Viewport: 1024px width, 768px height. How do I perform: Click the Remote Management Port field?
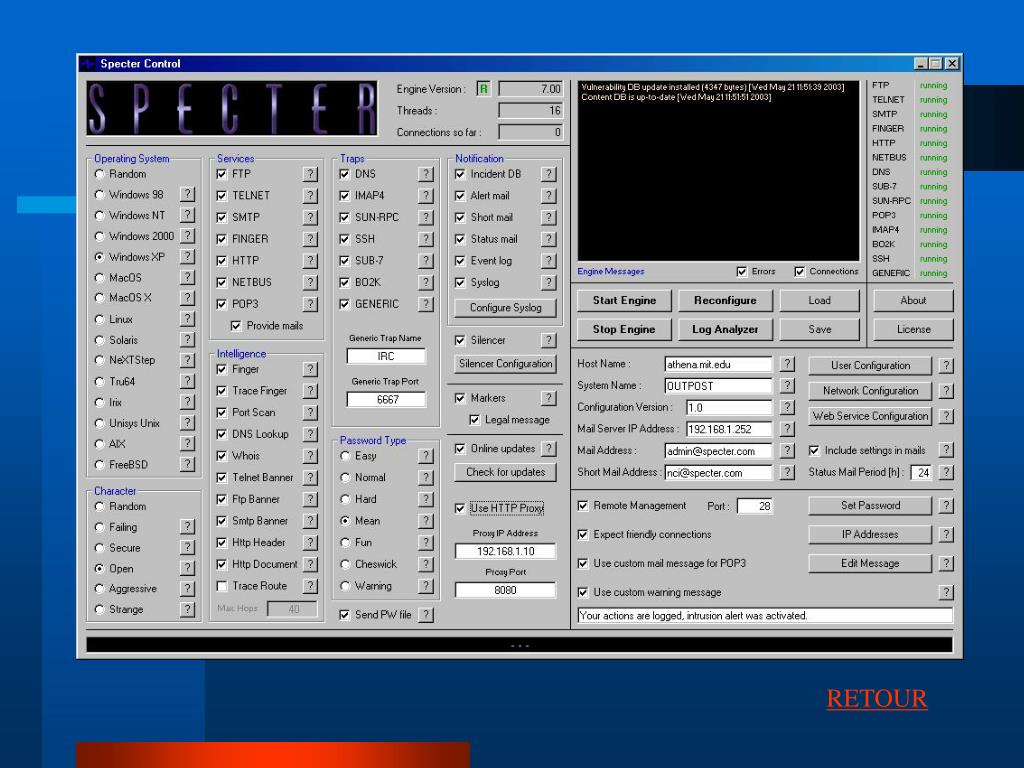tap(755, 505)
